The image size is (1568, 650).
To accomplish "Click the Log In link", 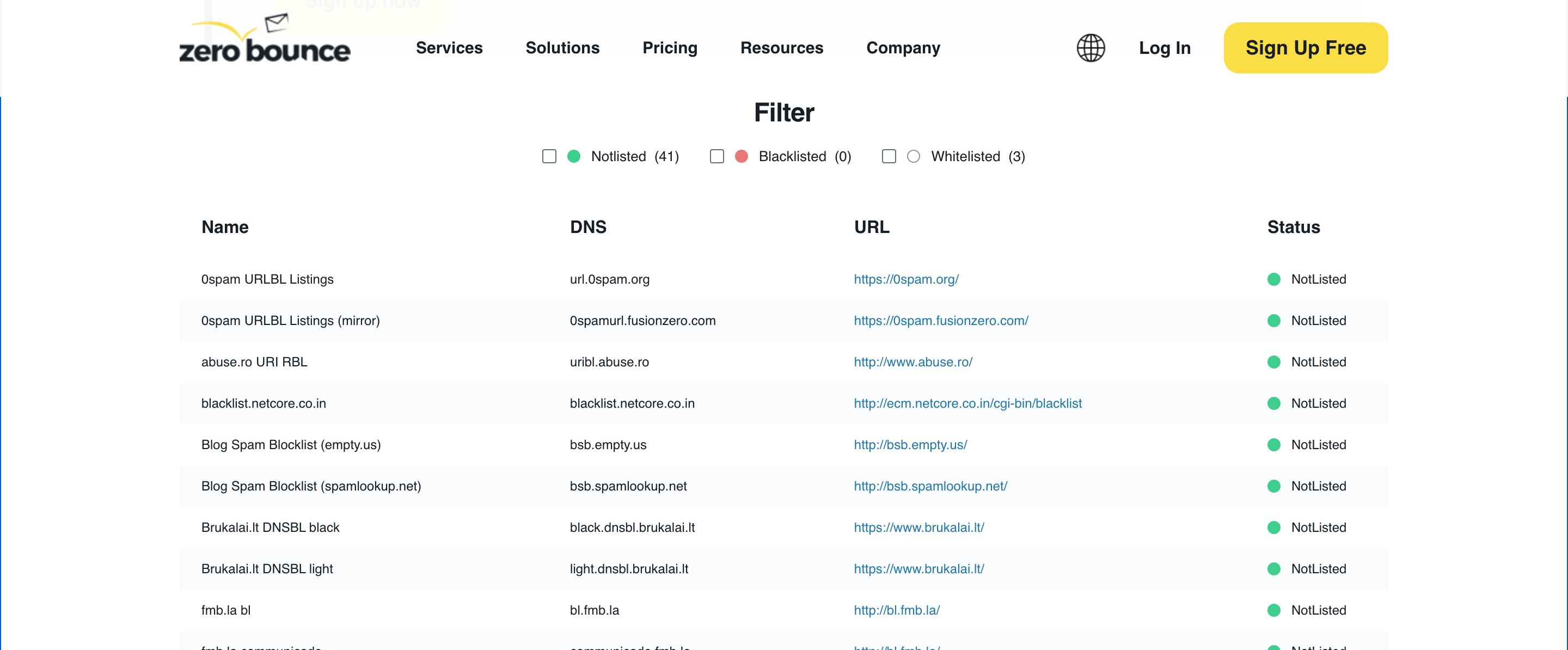I will (x=1164, y=47).
